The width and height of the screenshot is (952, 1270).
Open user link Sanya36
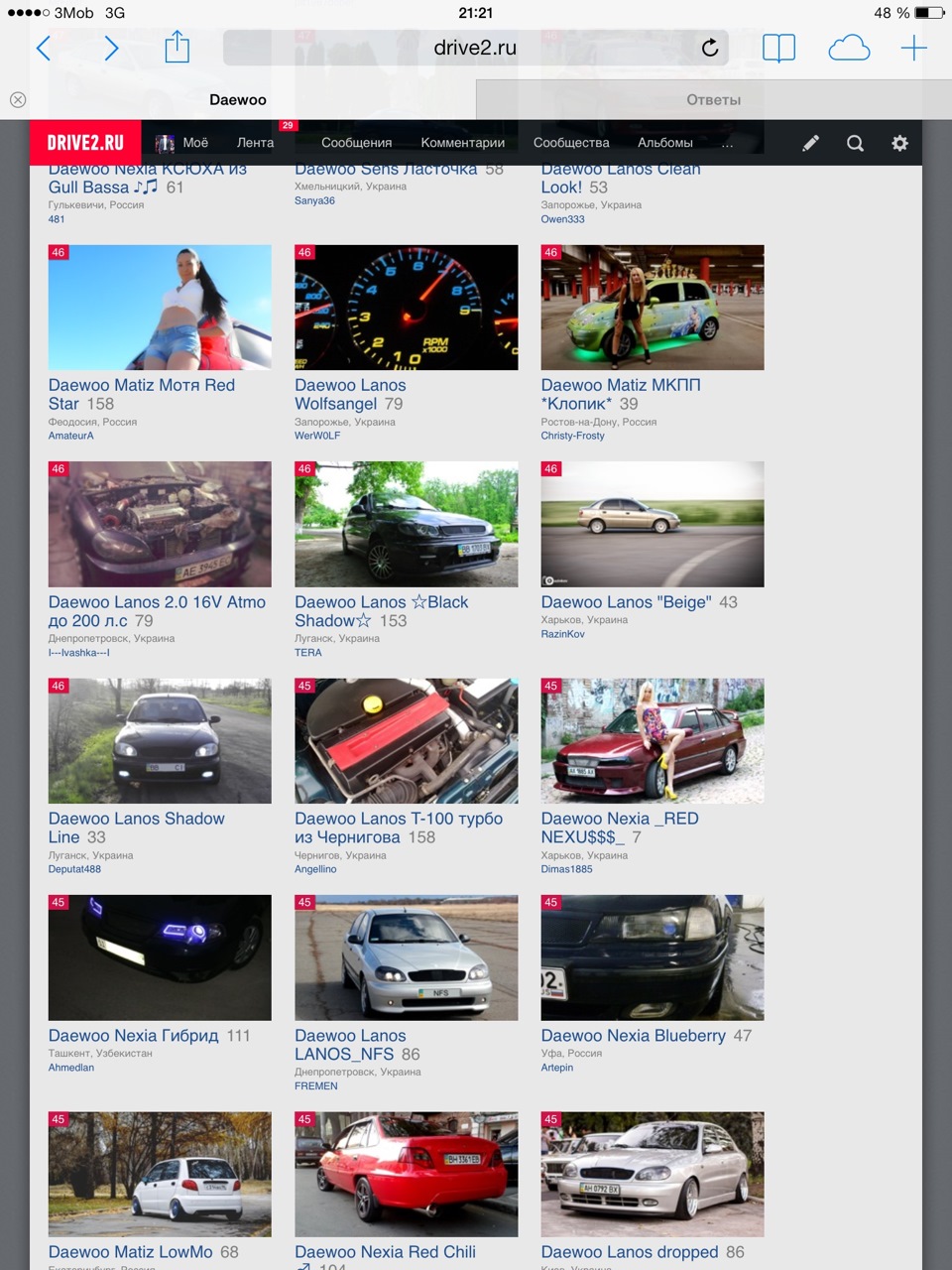click(314, 200)
